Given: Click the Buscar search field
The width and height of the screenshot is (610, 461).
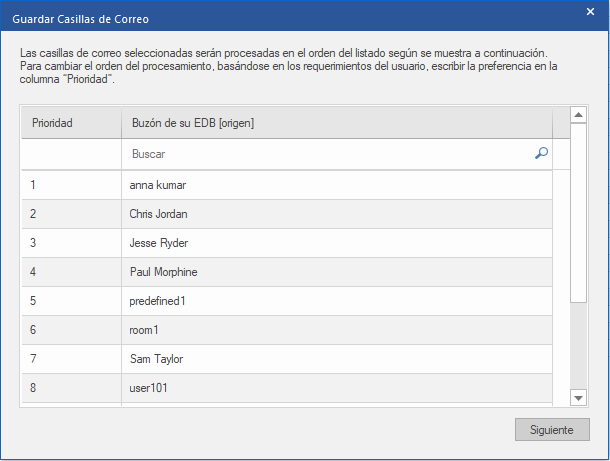Looking at the screenshot, I should (x=330, y=155).
